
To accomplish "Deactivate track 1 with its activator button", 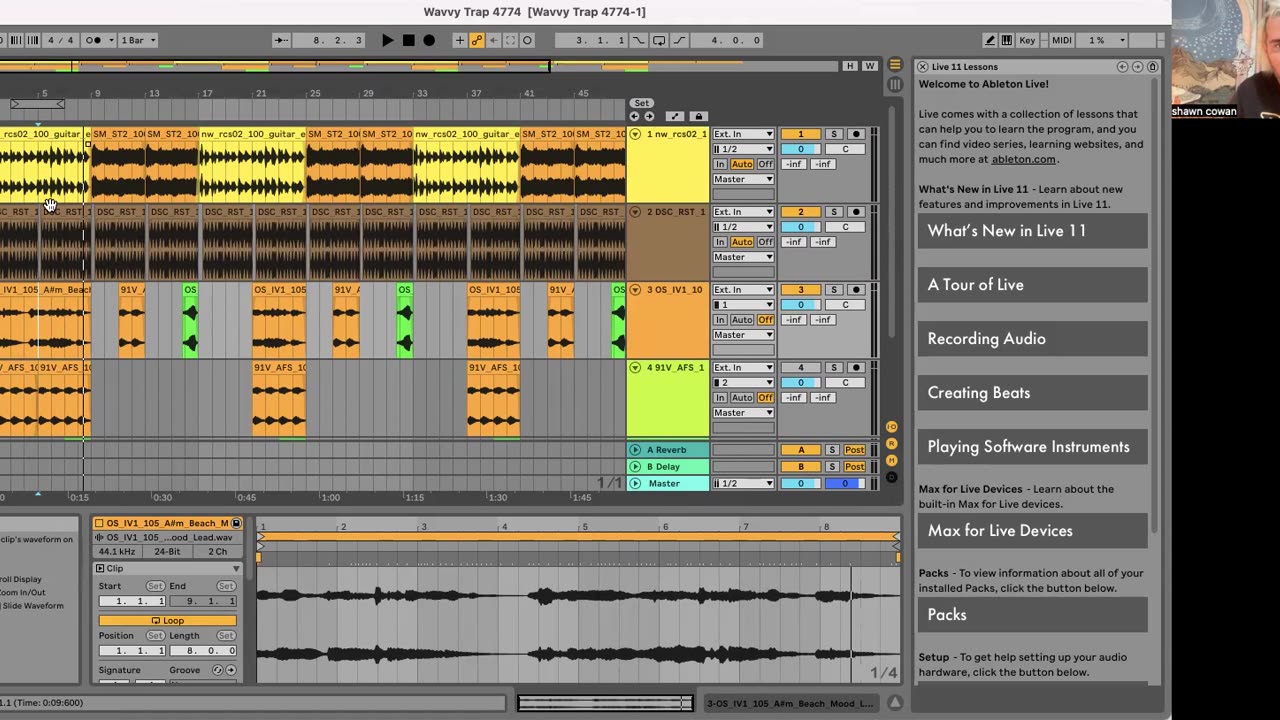I will (800, 134).
